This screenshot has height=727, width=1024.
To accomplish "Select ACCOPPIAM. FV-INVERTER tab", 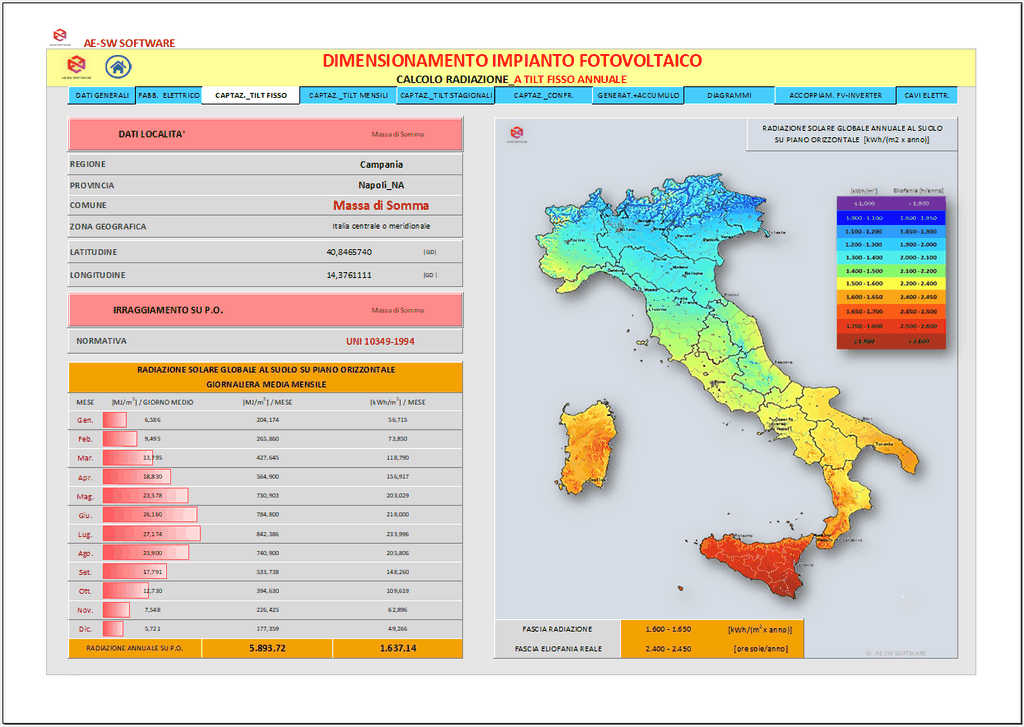I will point(835,96).
